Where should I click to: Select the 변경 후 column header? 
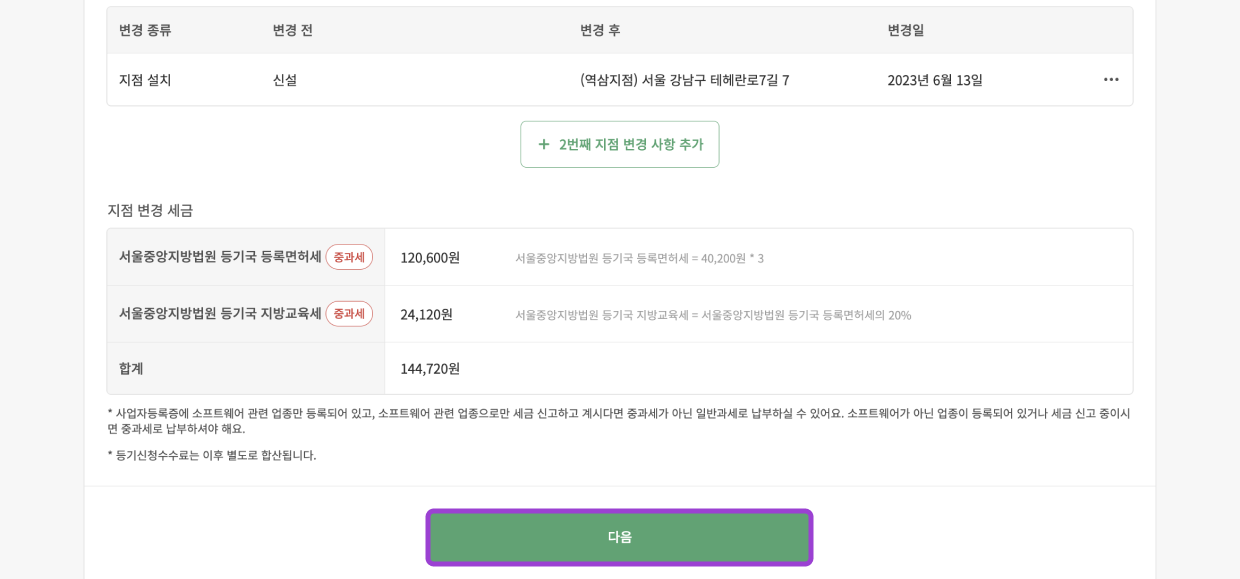pos(600,30)
